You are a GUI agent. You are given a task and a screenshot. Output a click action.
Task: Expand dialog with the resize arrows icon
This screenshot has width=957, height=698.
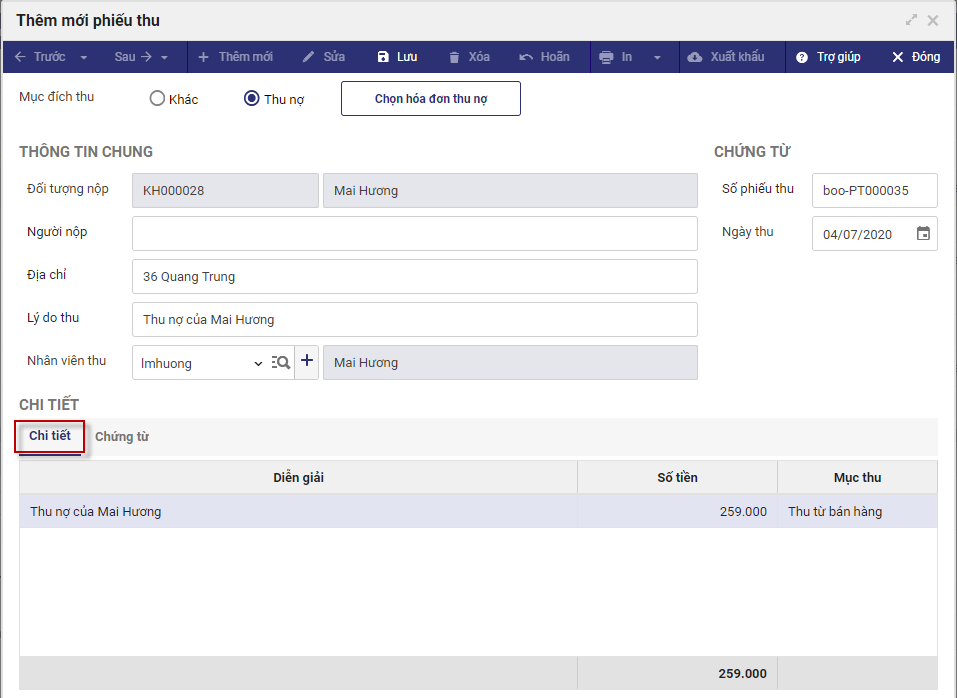point(911,20)
